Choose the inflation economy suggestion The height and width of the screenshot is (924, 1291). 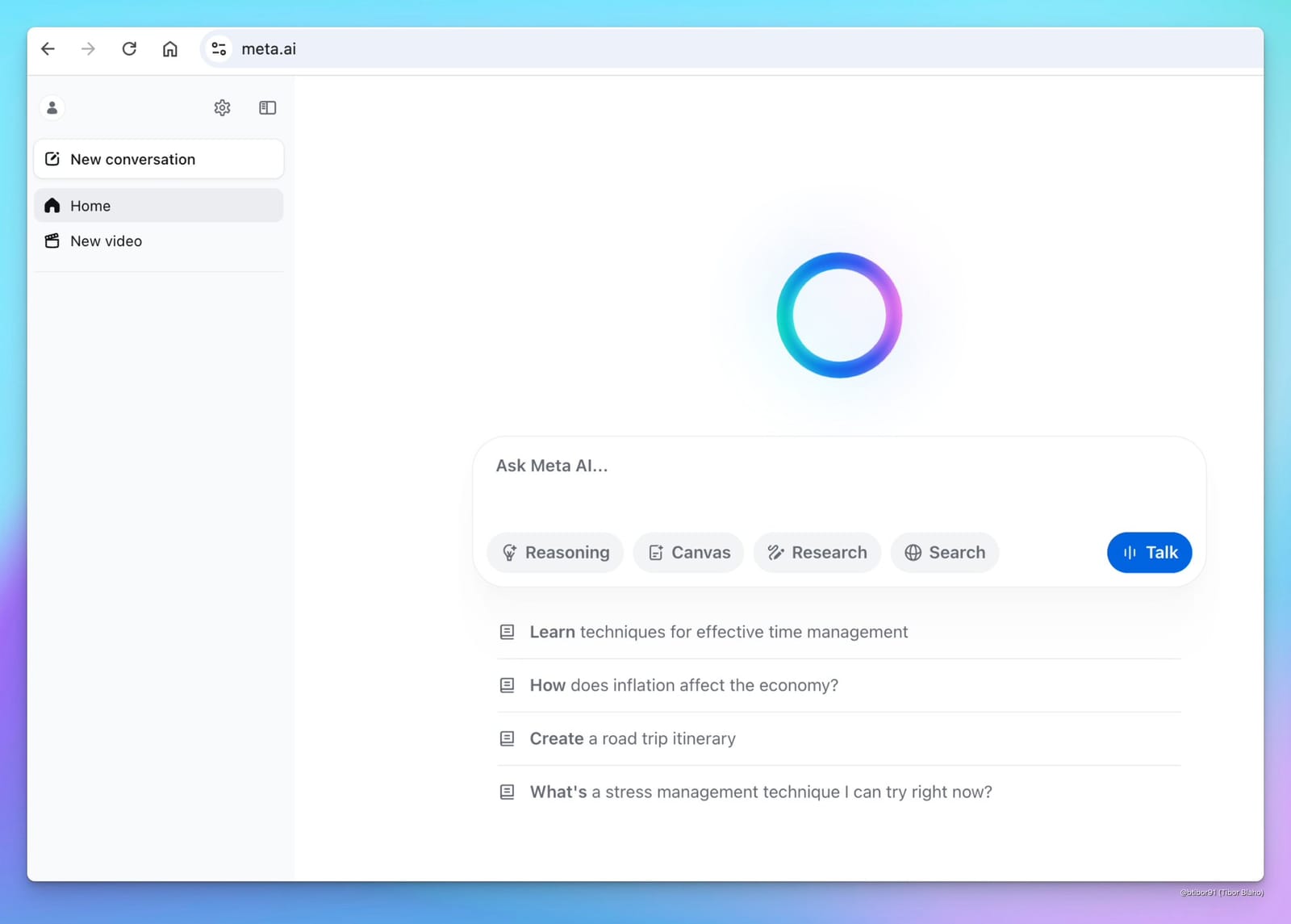click(x=683, y=685)
